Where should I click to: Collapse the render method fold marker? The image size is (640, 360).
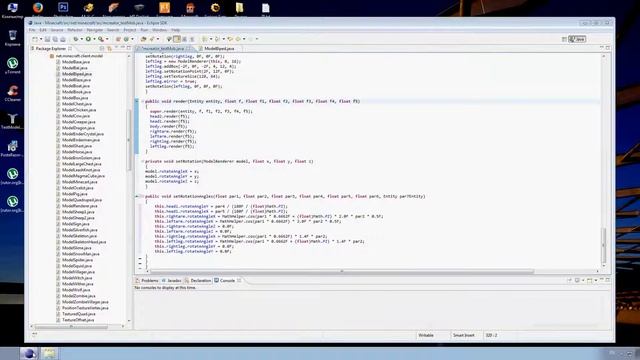(x=142, y=101)
